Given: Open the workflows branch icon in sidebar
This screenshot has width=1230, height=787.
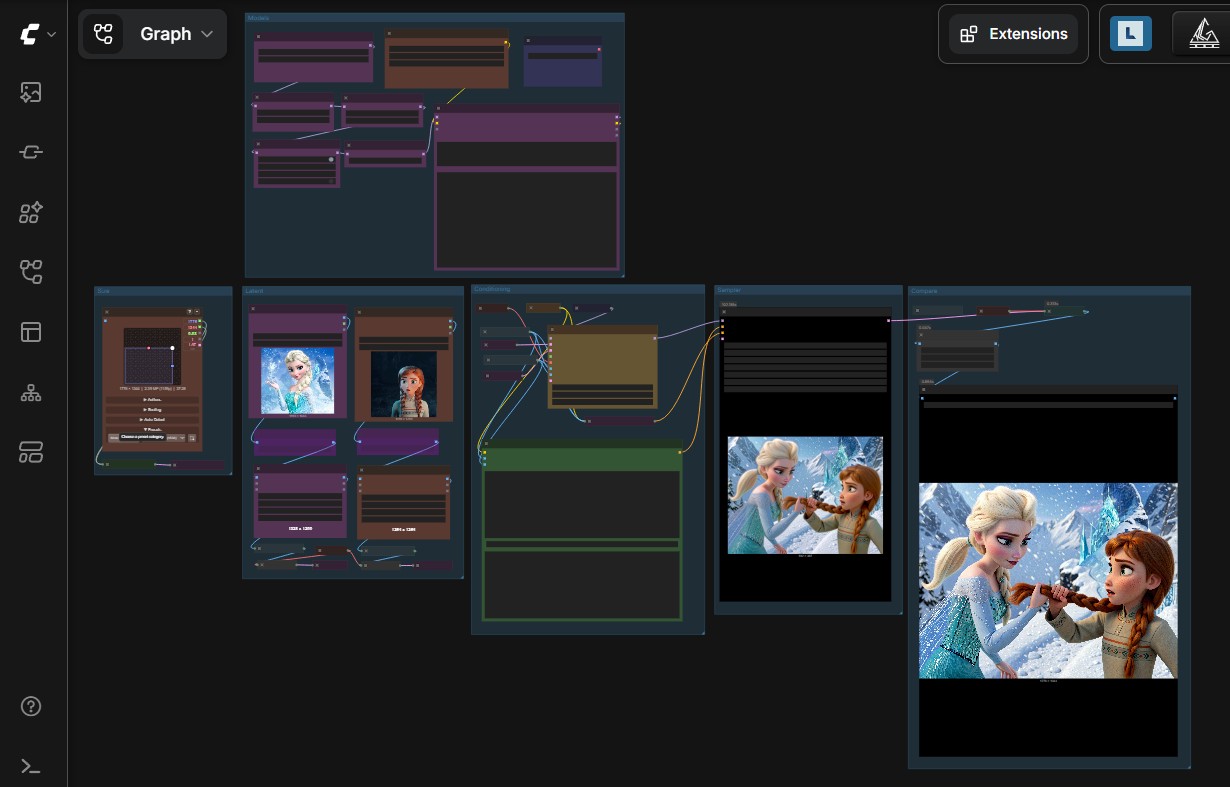Looking at the screenshot, I should click(x=31, y=272).
